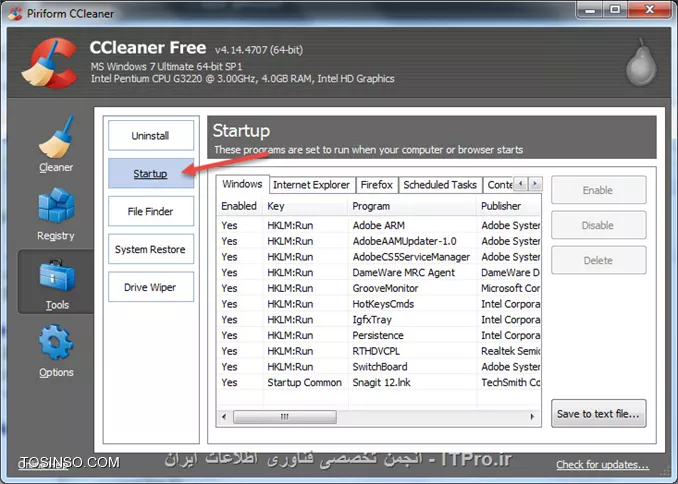Click the Enable button
Viewport: 678px width, 484px height.
(x=598, y=190)
